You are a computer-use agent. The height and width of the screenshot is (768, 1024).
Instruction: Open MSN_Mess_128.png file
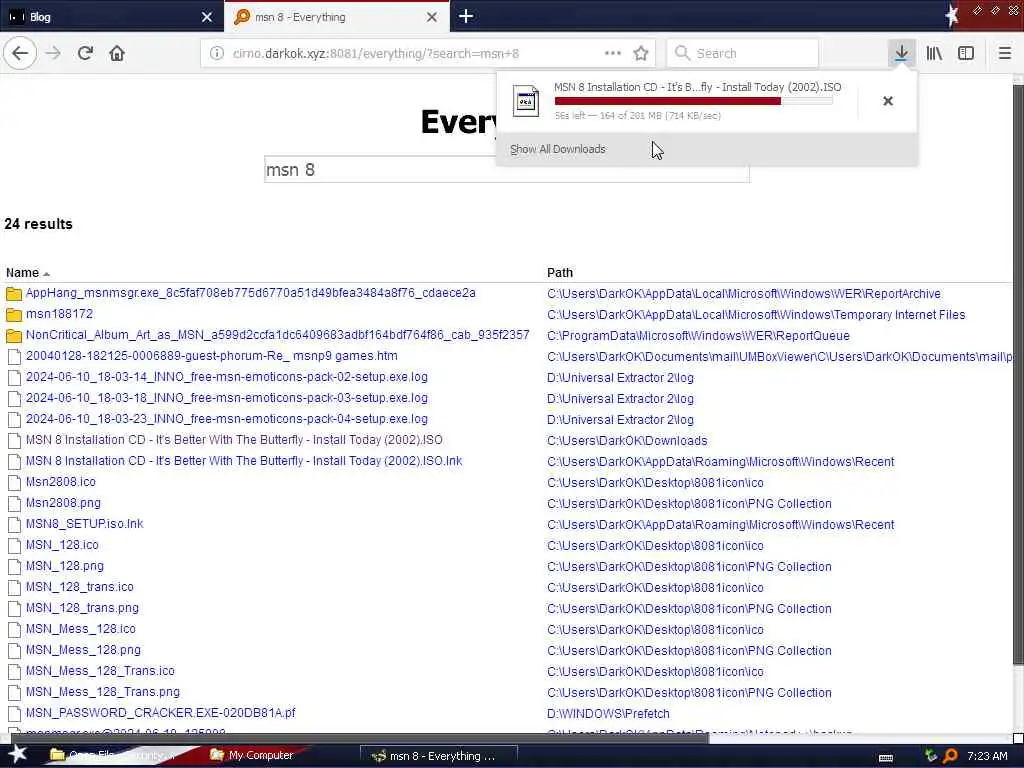pos(83,649)
